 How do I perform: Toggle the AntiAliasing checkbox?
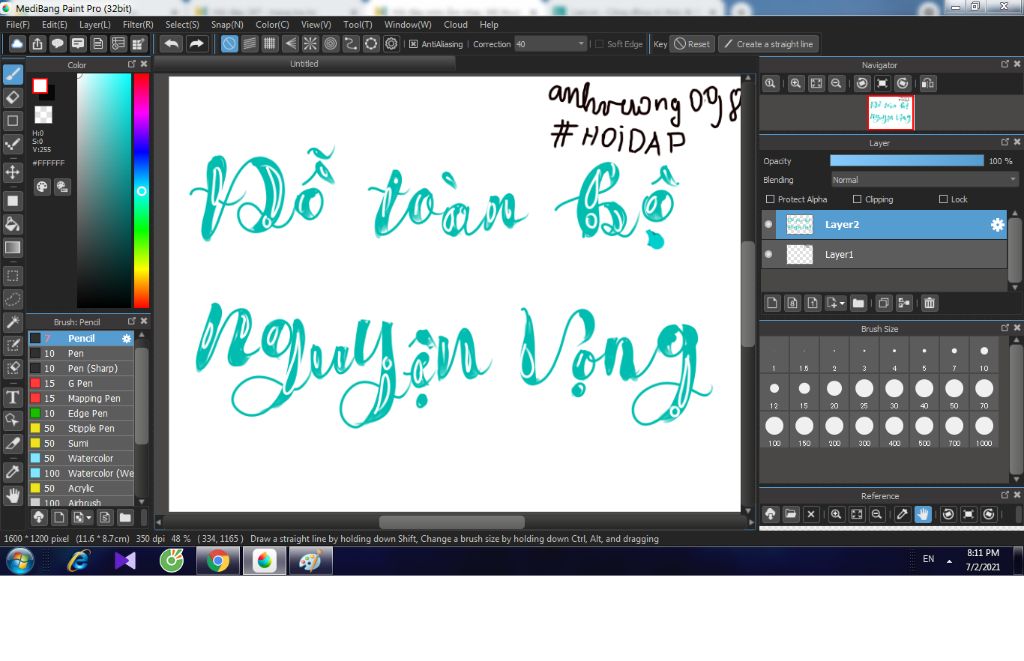coord(413,44)
